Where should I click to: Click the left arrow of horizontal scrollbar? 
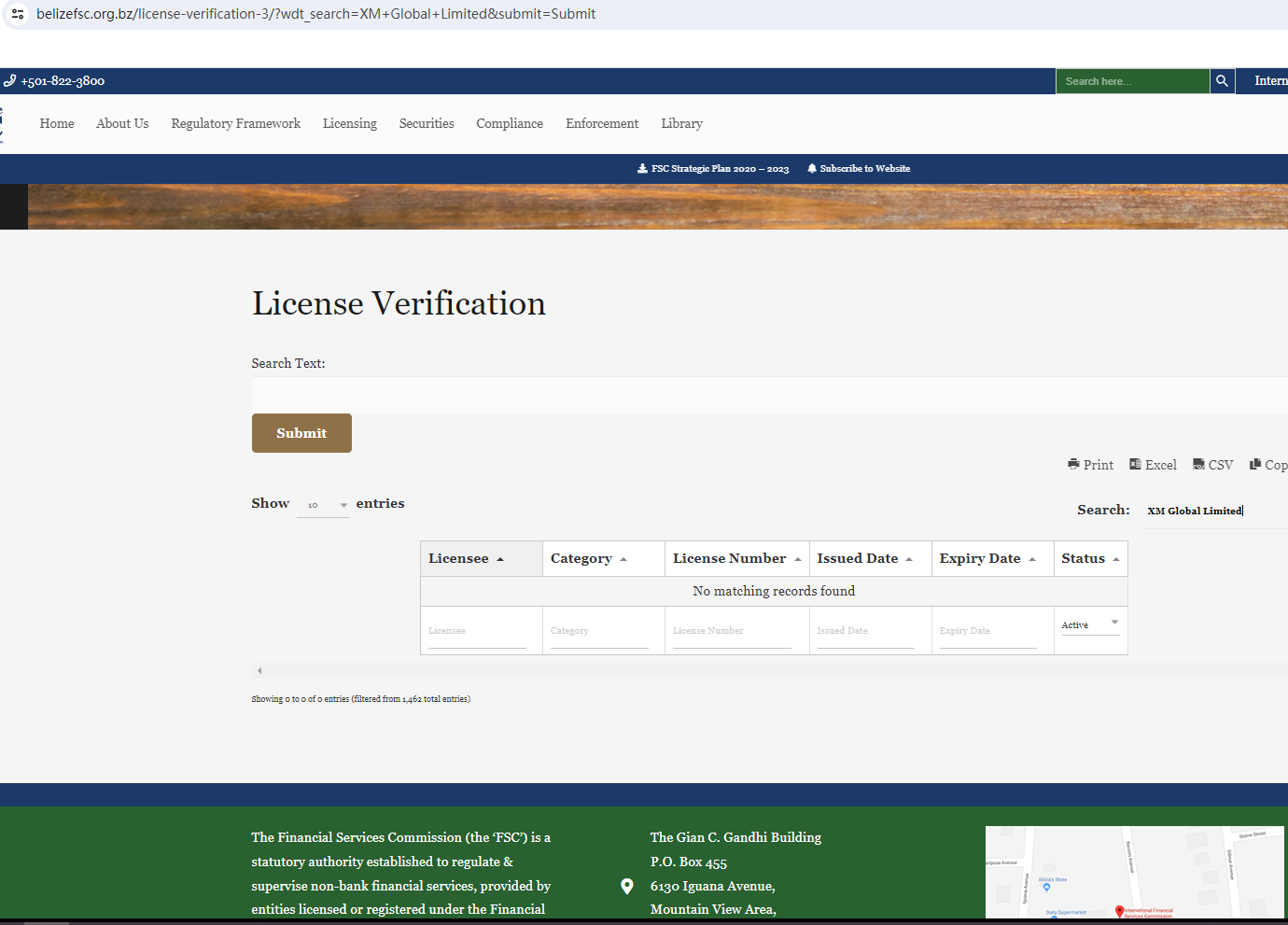click(259, 670)
